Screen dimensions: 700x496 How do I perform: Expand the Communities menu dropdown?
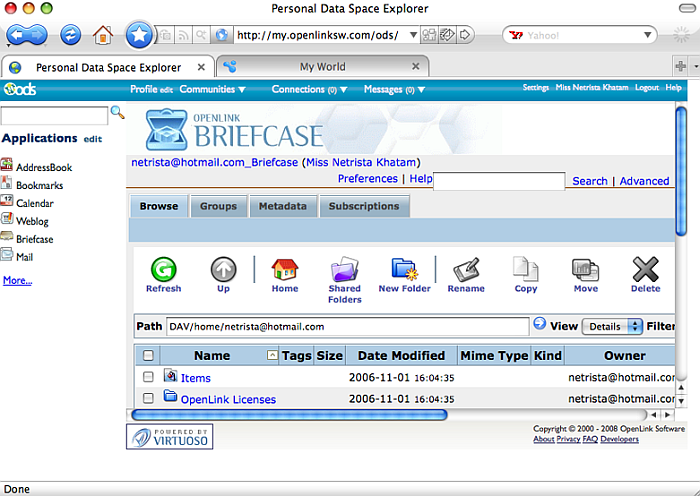tap(213, 89)
